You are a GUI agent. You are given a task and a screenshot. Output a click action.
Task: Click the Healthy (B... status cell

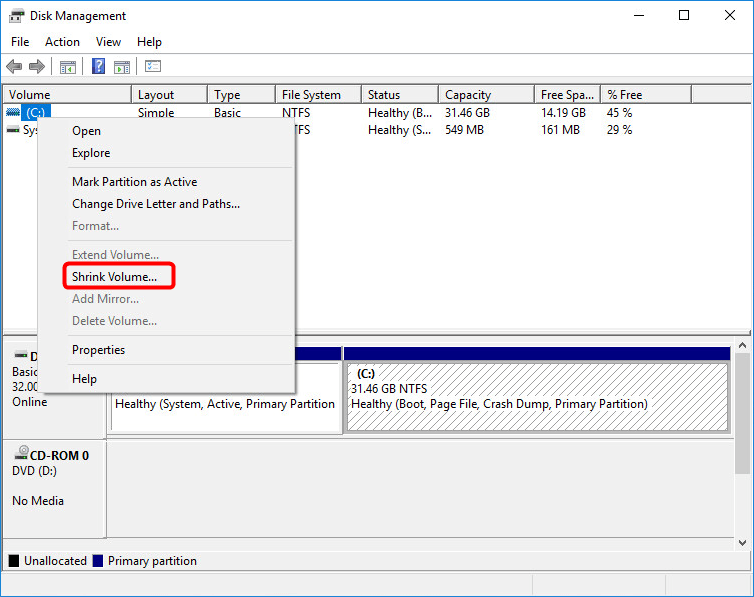tap(400, 113)
